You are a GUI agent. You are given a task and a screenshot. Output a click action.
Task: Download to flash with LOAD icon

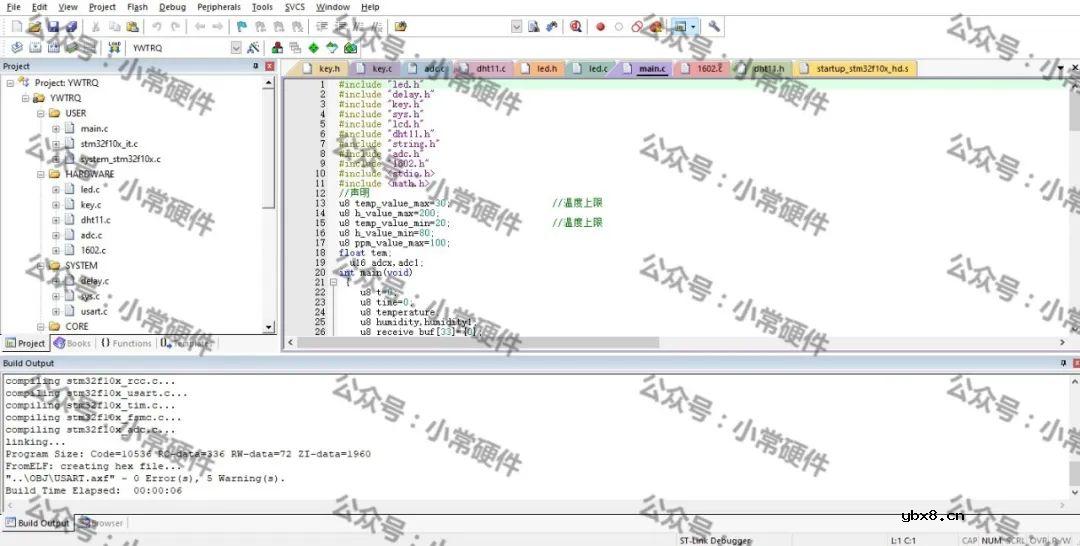click(114, 48)
